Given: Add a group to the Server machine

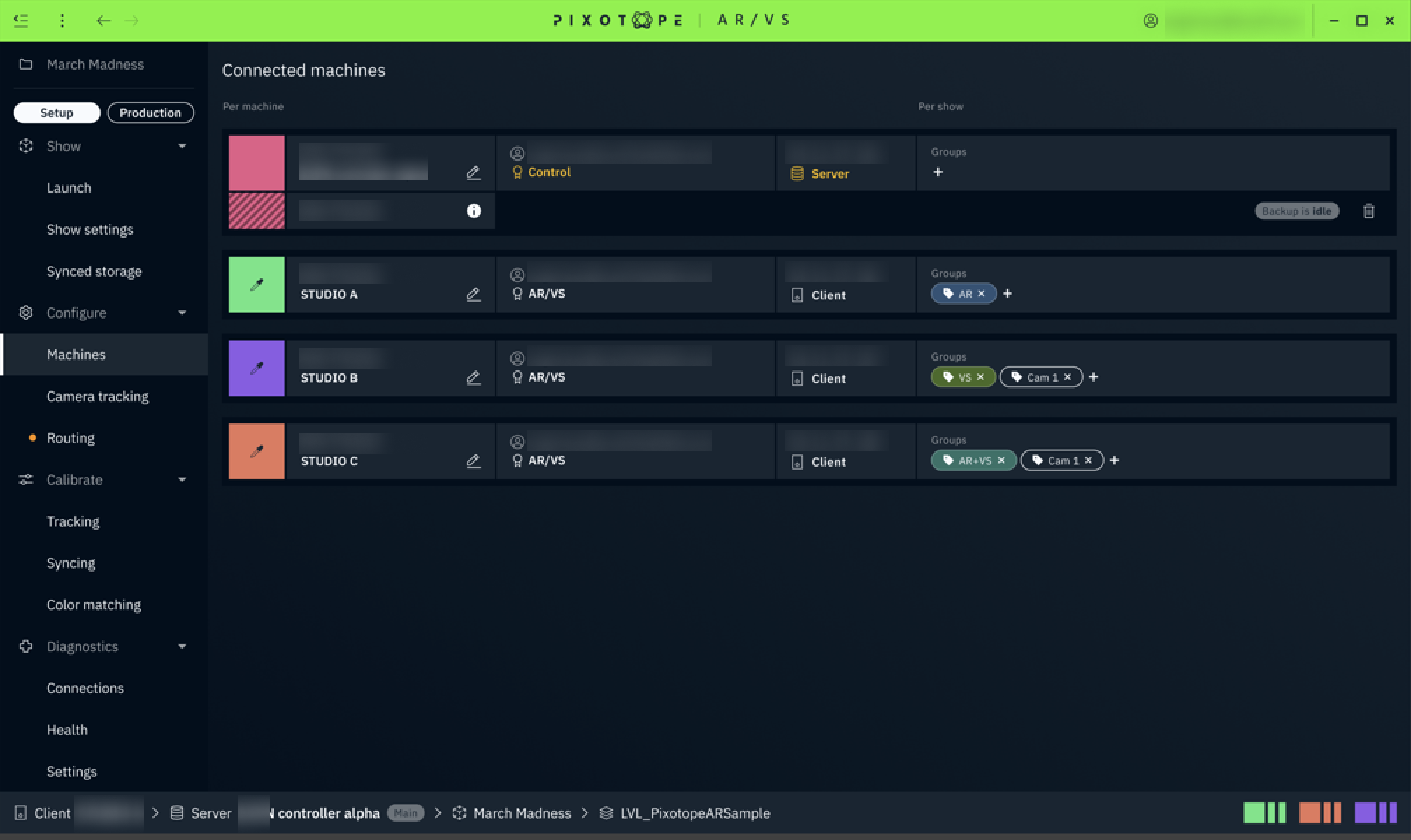Looking at the screenshot, I should (938, 172).
